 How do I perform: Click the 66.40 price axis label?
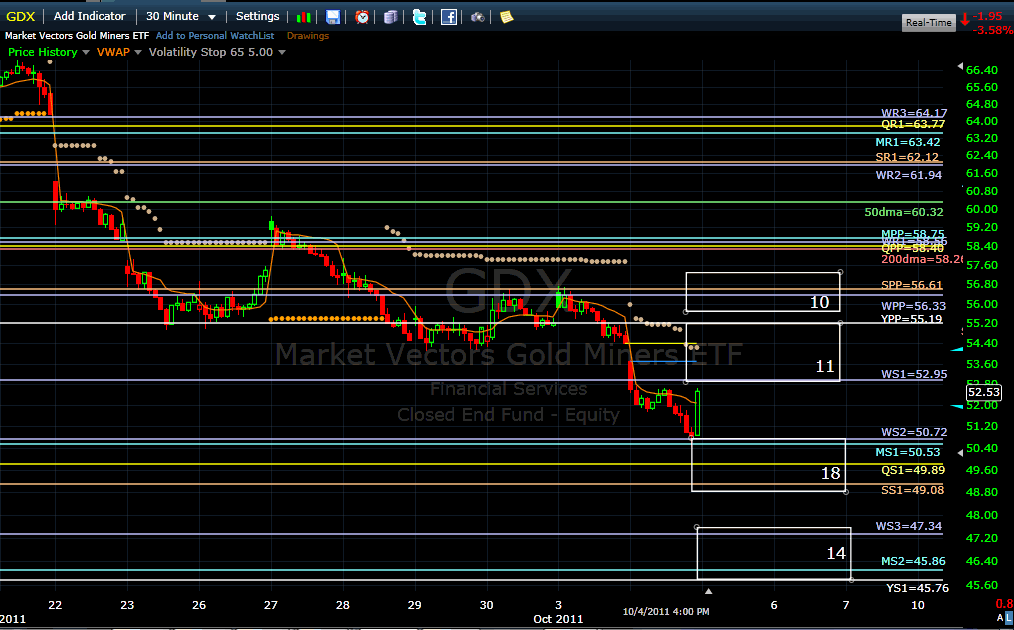coord(982,70)
